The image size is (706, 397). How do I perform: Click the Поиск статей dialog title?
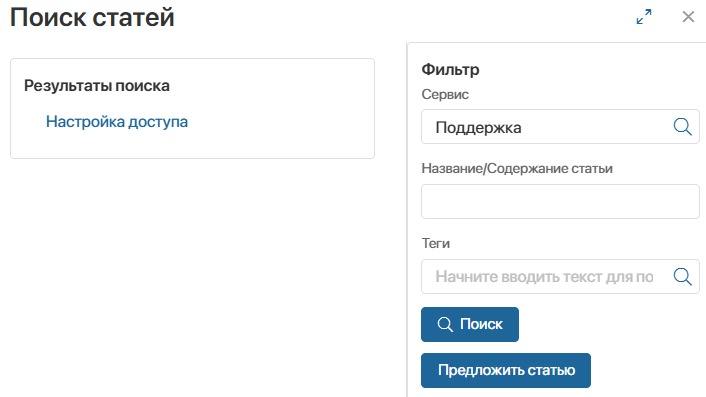coord(92,17)
